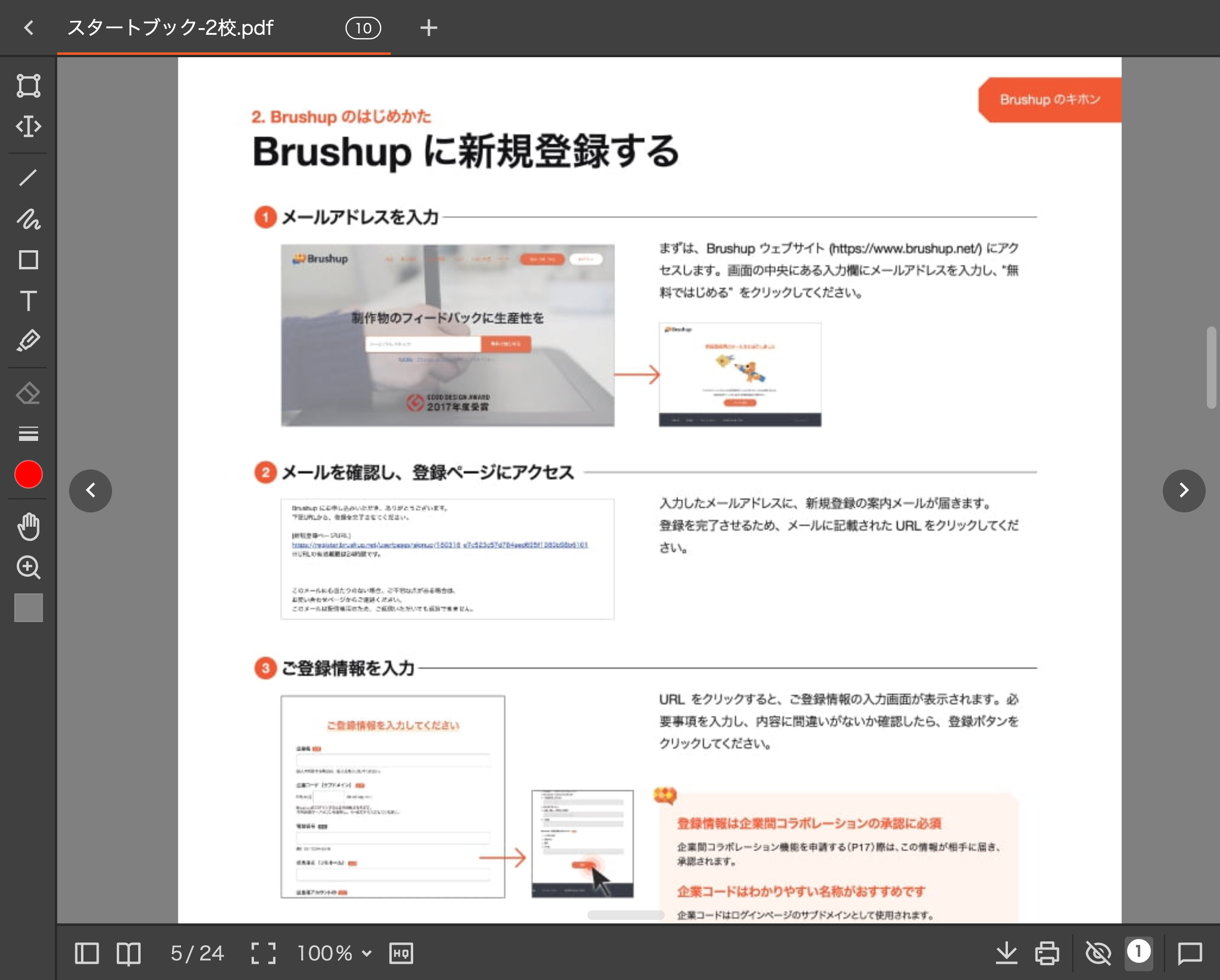The width and height of the screenshot is (1220, 980).
Task: Select the rectangle shape tool
Action: click(28, 260)
